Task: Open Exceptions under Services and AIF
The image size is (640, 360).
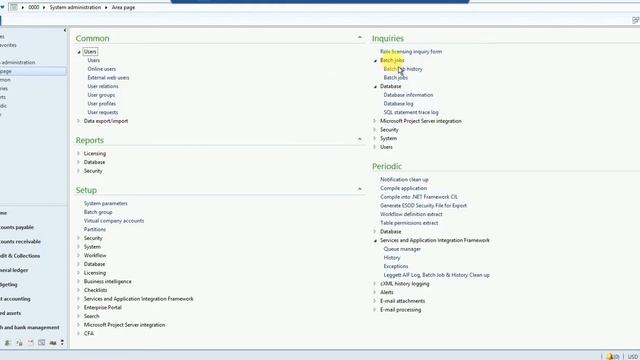Action: tap(396, 266)
